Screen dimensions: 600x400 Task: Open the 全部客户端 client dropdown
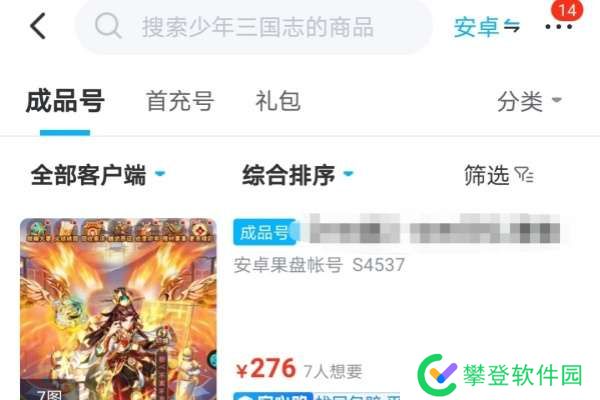98,175
